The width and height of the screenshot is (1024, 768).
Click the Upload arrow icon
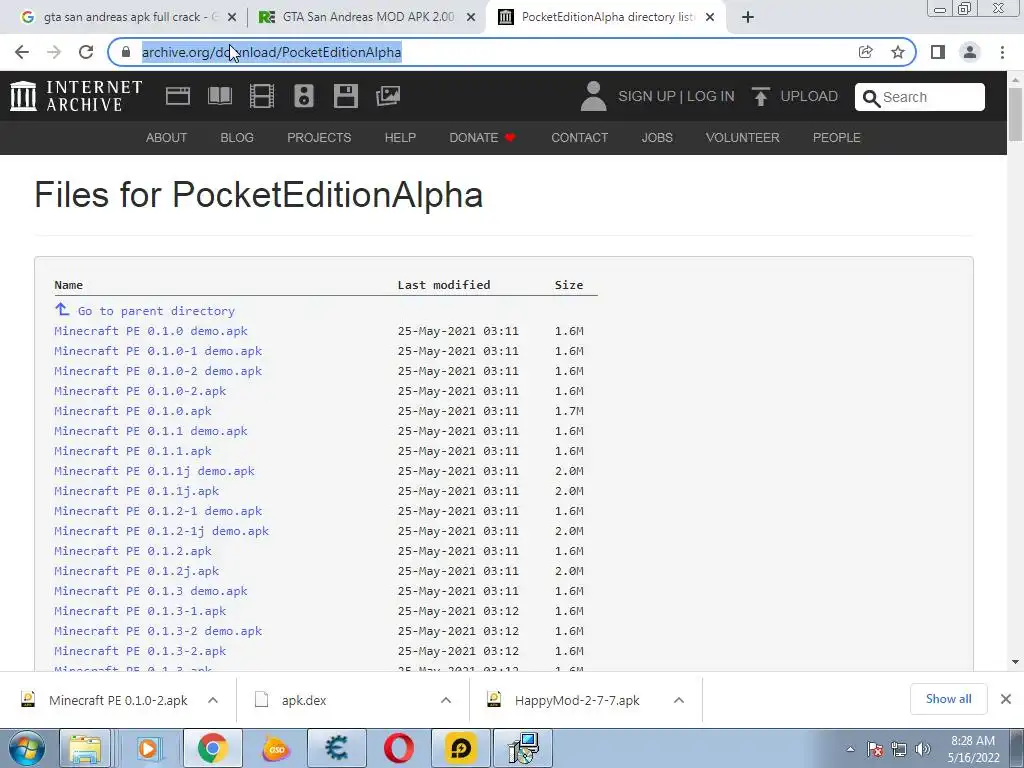tap(760, 96)
